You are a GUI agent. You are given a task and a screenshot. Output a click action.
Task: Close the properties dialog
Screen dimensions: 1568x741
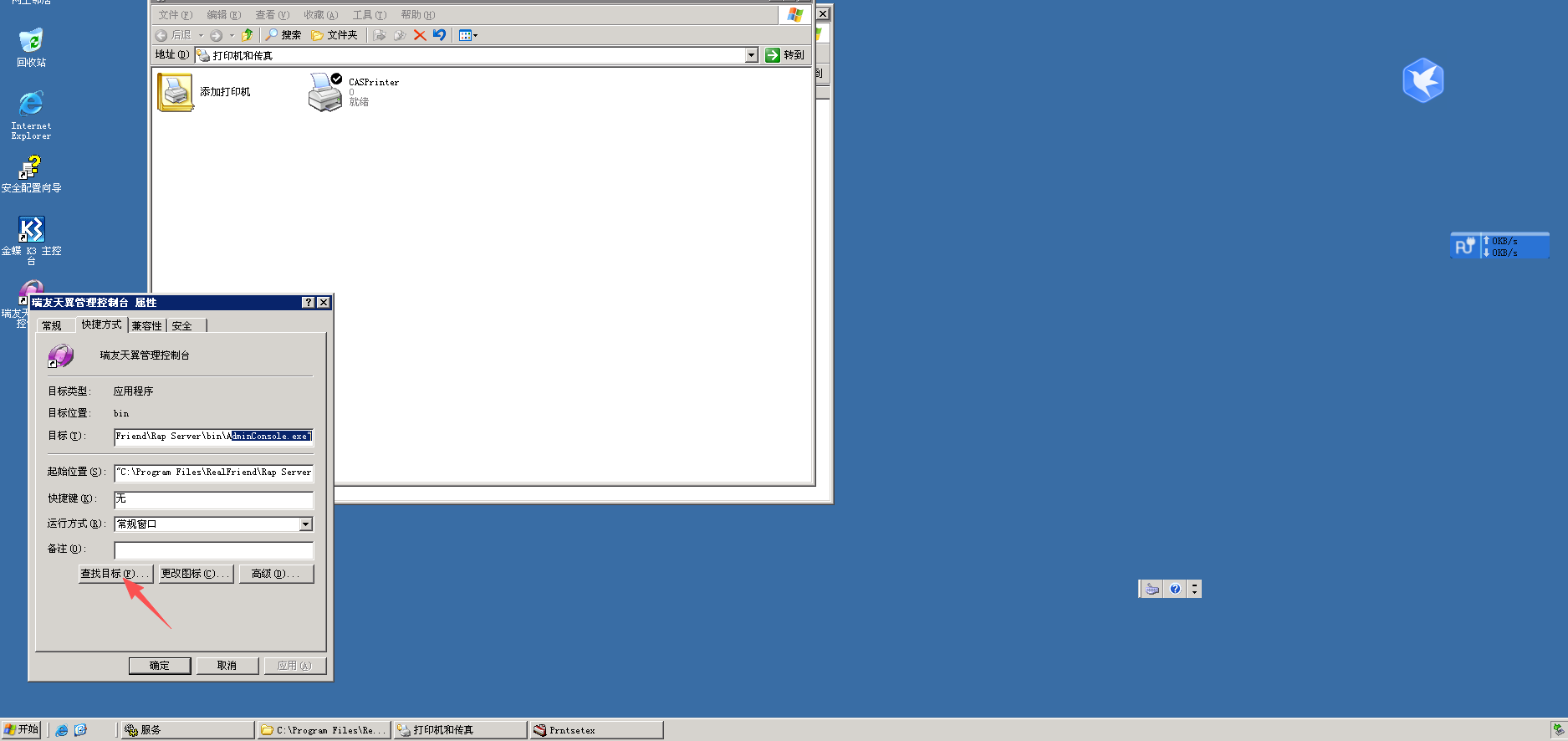(323, 303)
